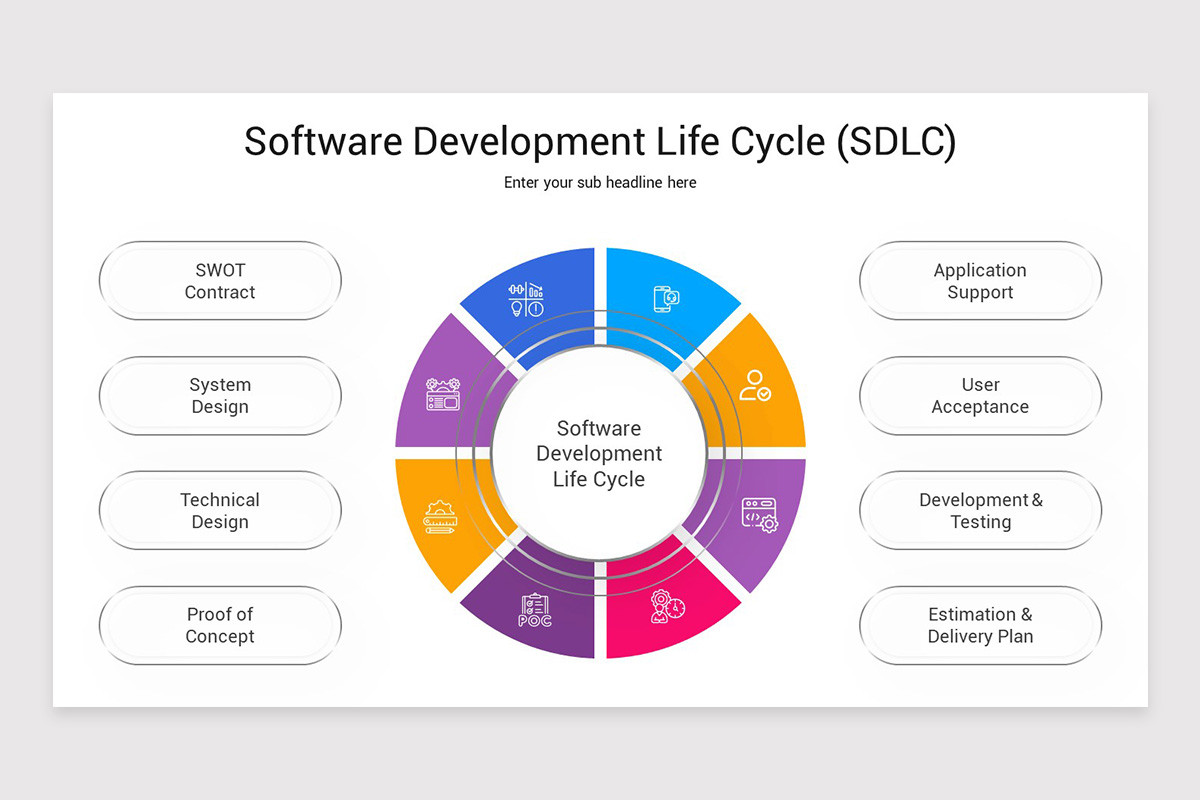
Task: Click the SWOT Contract pill
Action: pos(220,281)
